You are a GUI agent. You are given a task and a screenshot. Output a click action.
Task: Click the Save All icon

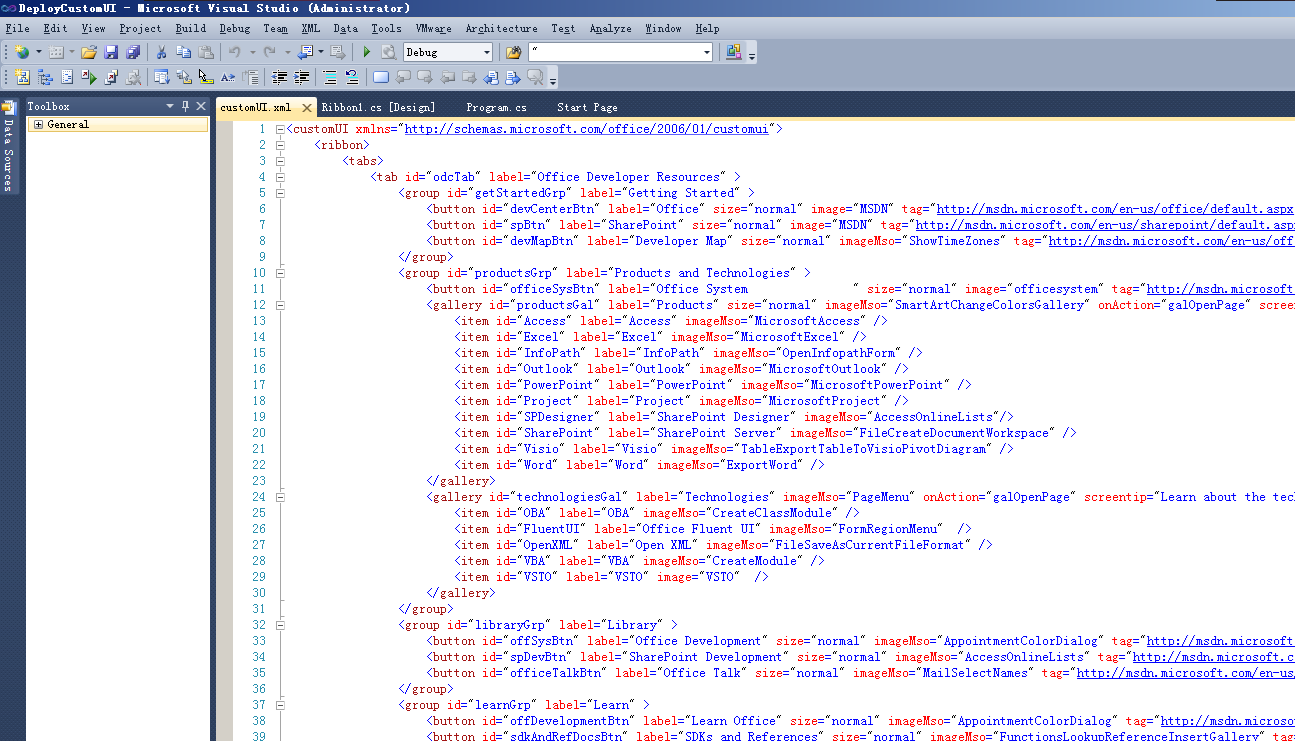(x=132, y=52)
